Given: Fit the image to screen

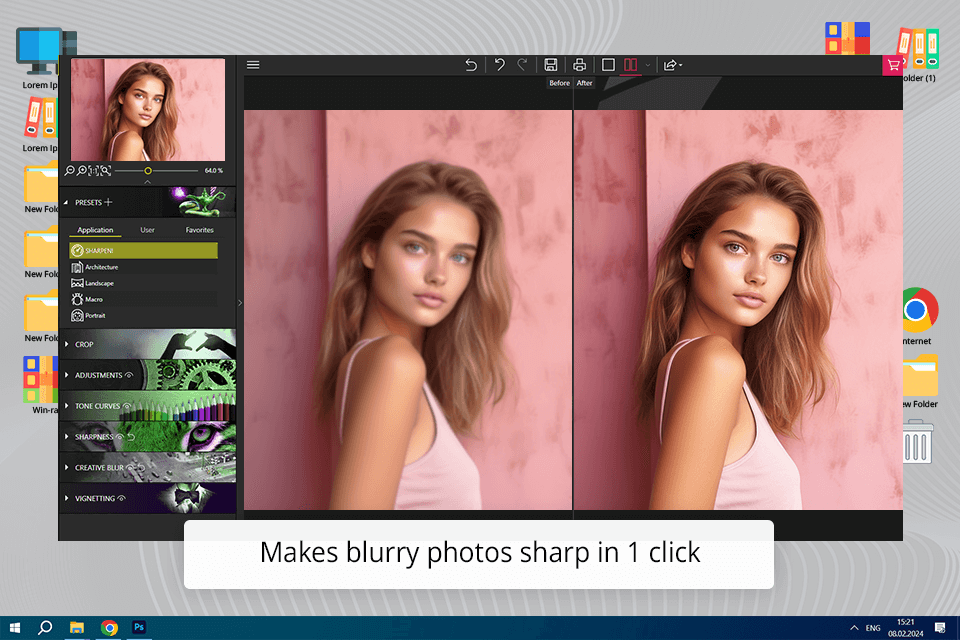Looking at the screenshot, I should pyautogui.click(x=105, y=171).
